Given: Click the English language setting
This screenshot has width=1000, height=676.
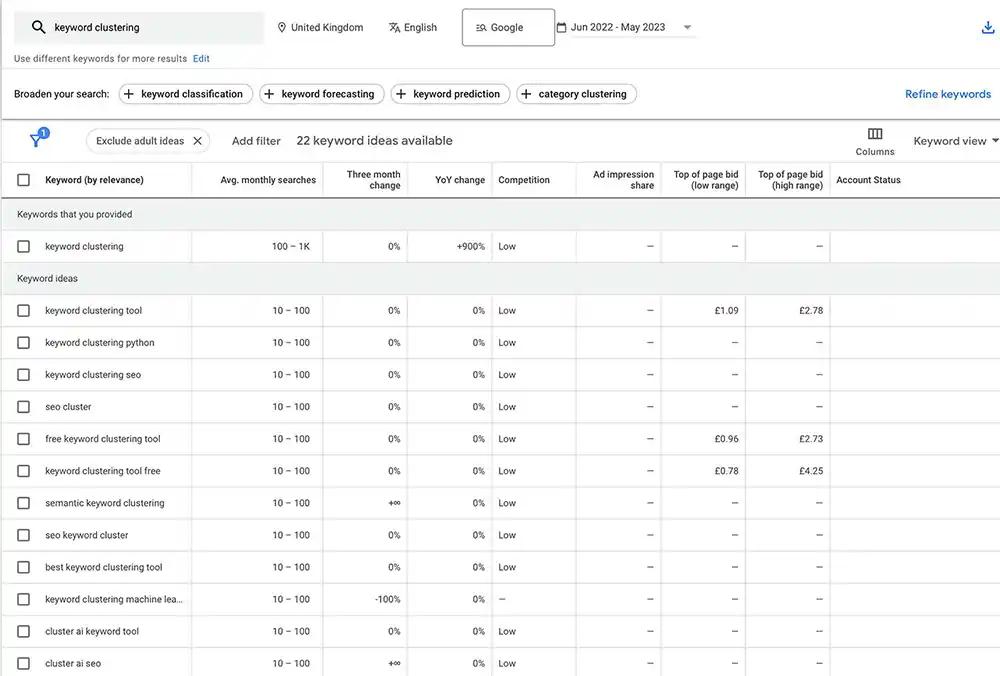Looking at the screenshot, I should pyautogui.click(x=413, y=27).
